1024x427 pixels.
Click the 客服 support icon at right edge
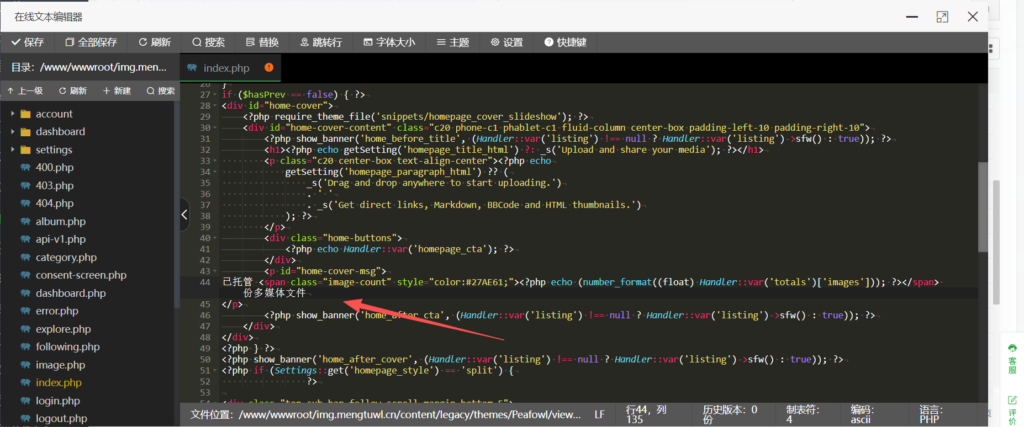point(1012,359)
